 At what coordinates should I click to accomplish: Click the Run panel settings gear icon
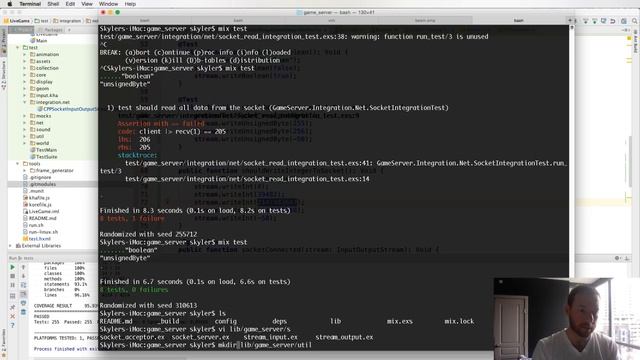pyautogui.click(x=617, y=258)
